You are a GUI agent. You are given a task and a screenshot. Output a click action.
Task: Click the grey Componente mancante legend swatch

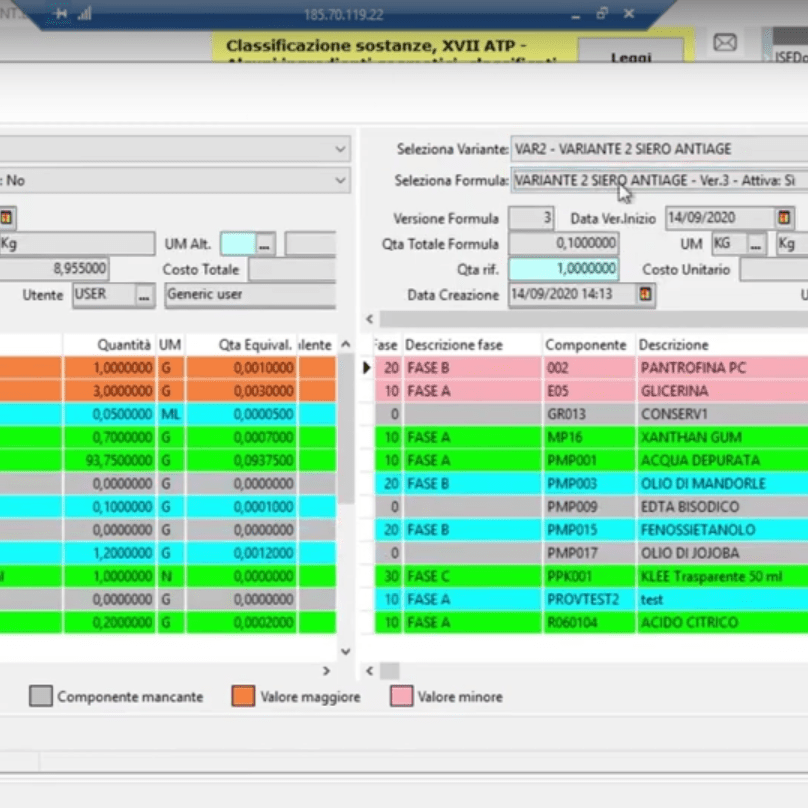click(41, 696)
